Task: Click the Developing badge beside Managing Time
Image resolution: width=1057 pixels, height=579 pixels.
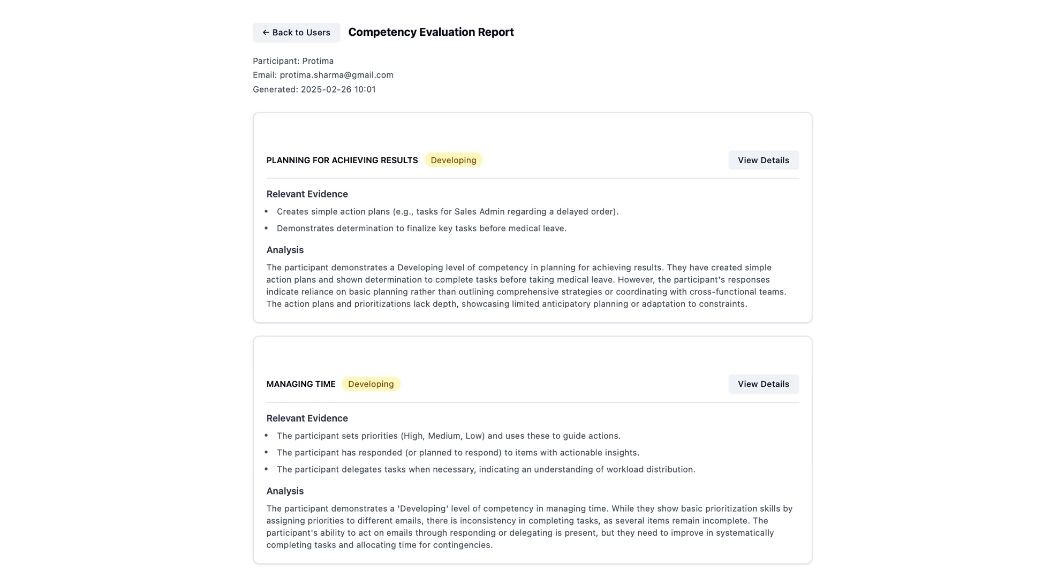Action: click(x=371, y=384)
